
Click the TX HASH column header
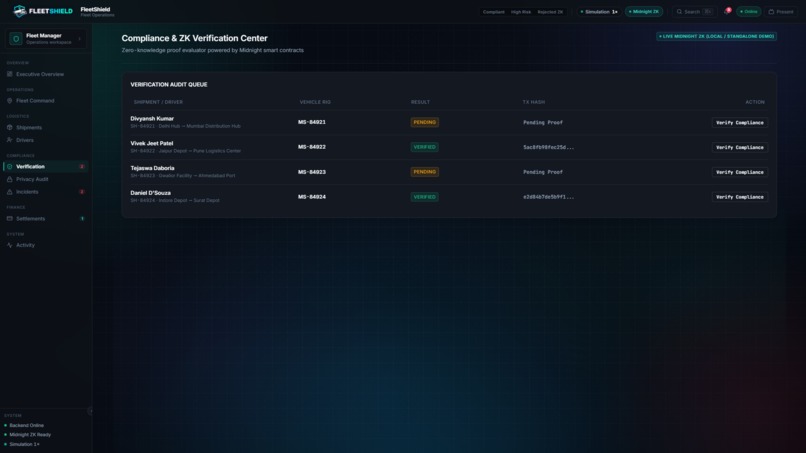tap(534, 102)
